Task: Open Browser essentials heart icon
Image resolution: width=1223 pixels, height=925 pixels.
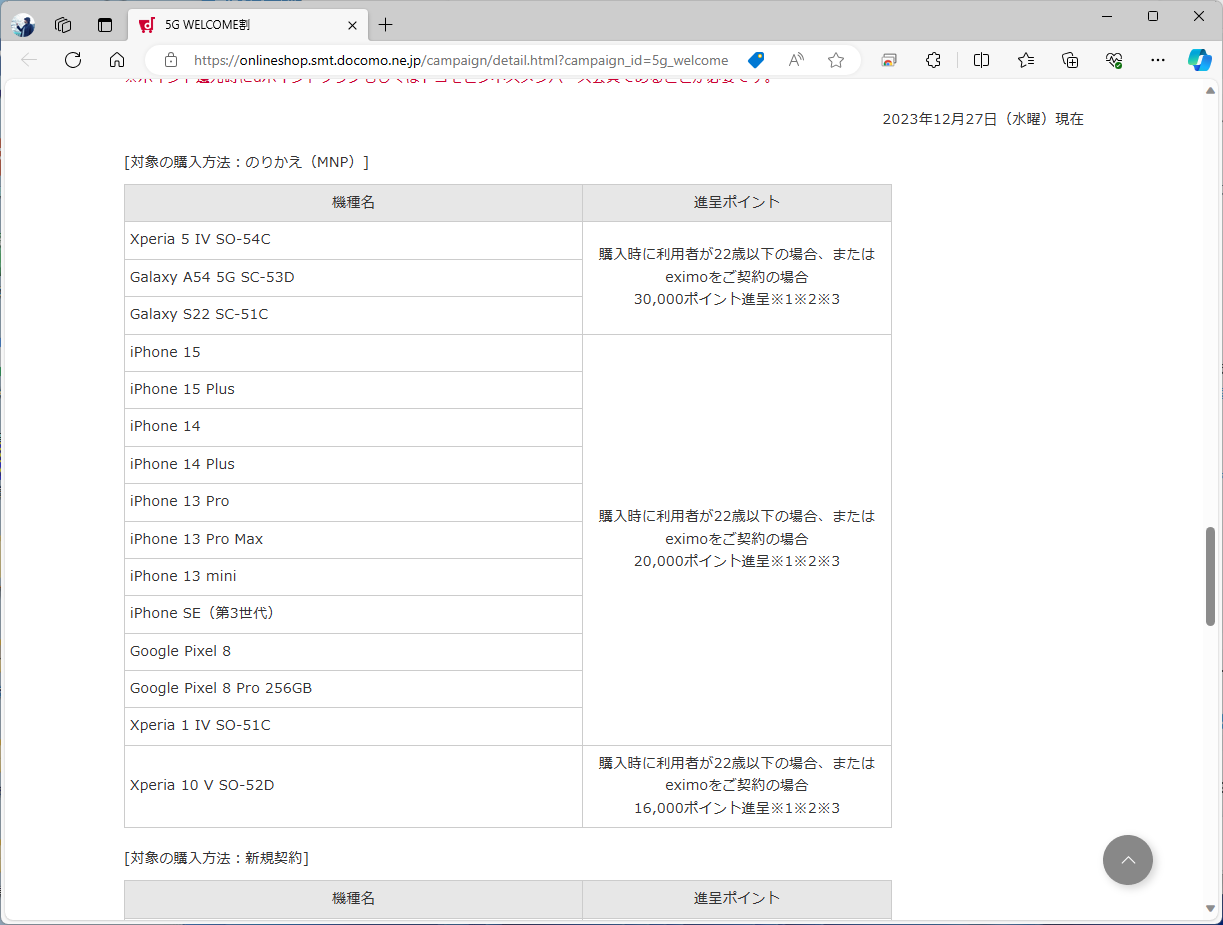Action: [x=1114, y=60]
